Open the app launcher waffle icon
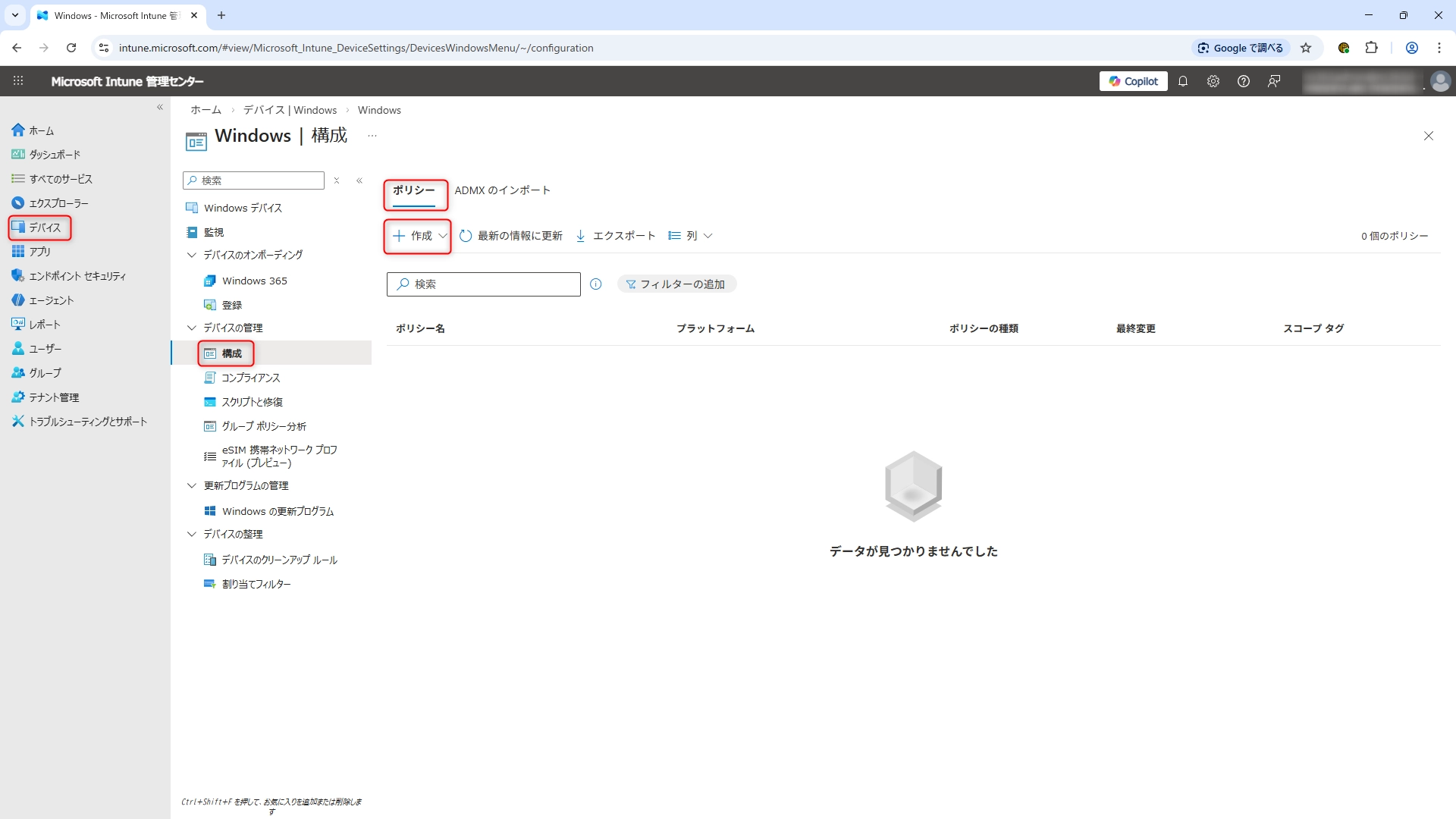This screenshot has width=1456, height=819. point(18,81)
